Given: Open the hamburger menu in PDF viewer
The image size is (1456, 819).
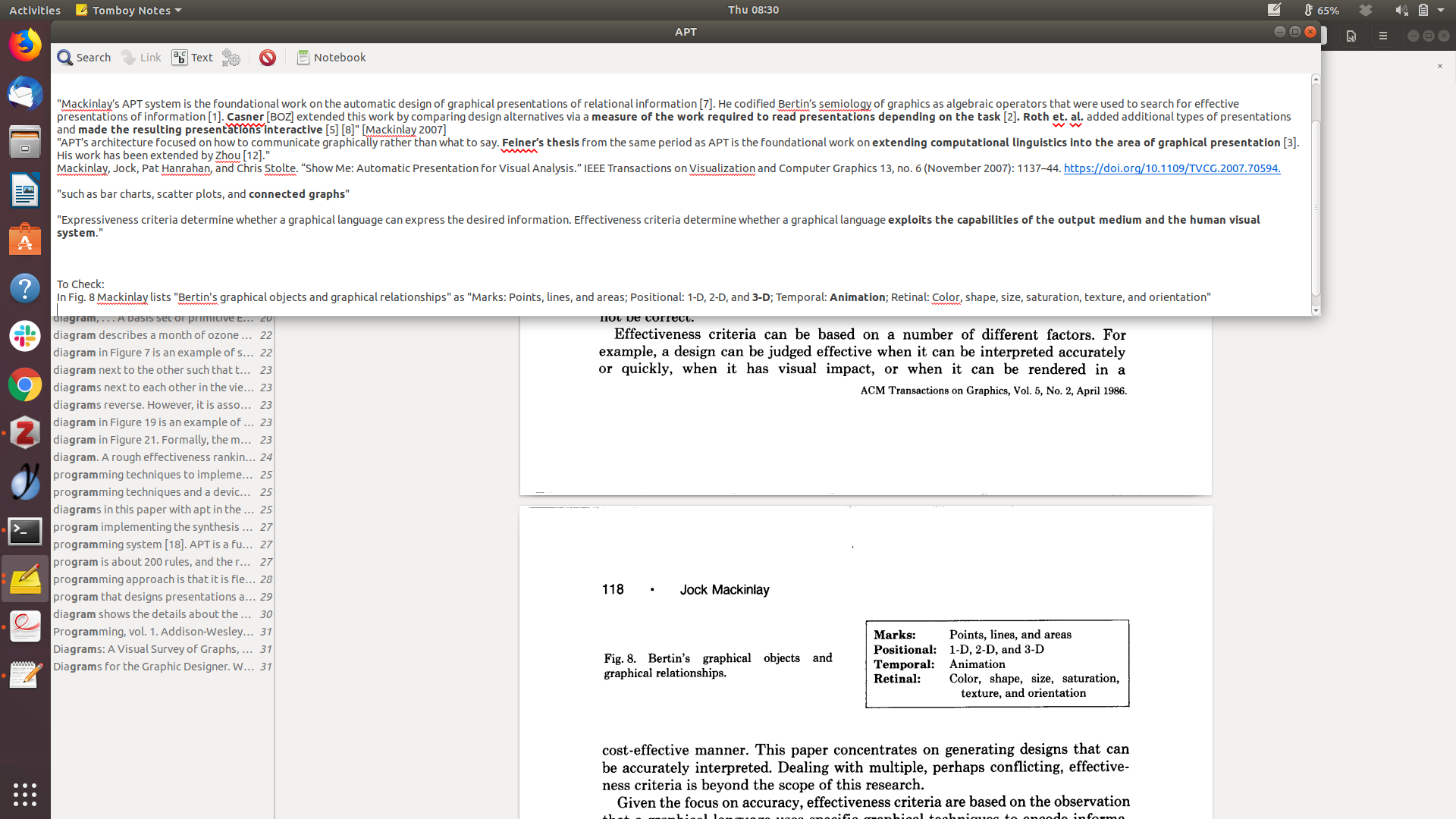Looking at the screenshot, I should [x=1382, y=36].
